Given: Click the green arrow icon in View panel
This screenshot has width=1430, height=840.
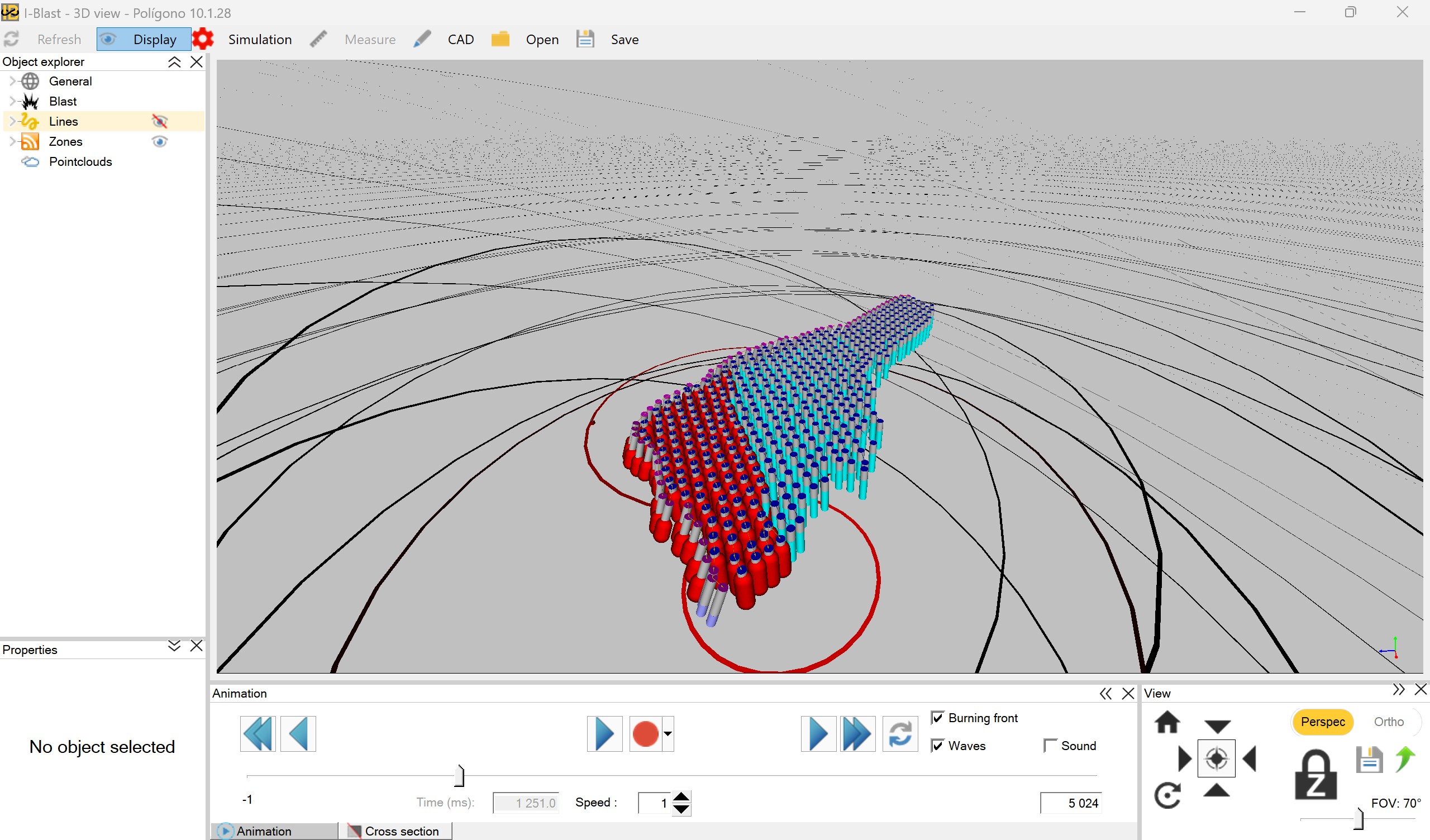Looking at the screenshot, I should 1405,759.
